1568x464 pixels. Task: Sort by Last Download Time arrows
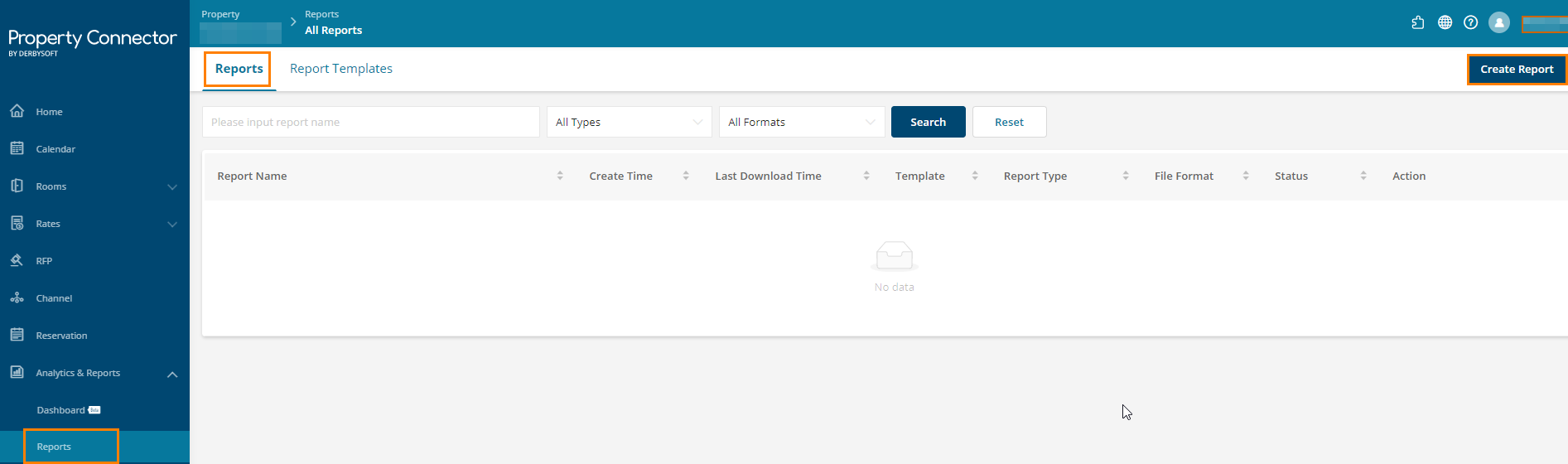[x=866, y=176]
